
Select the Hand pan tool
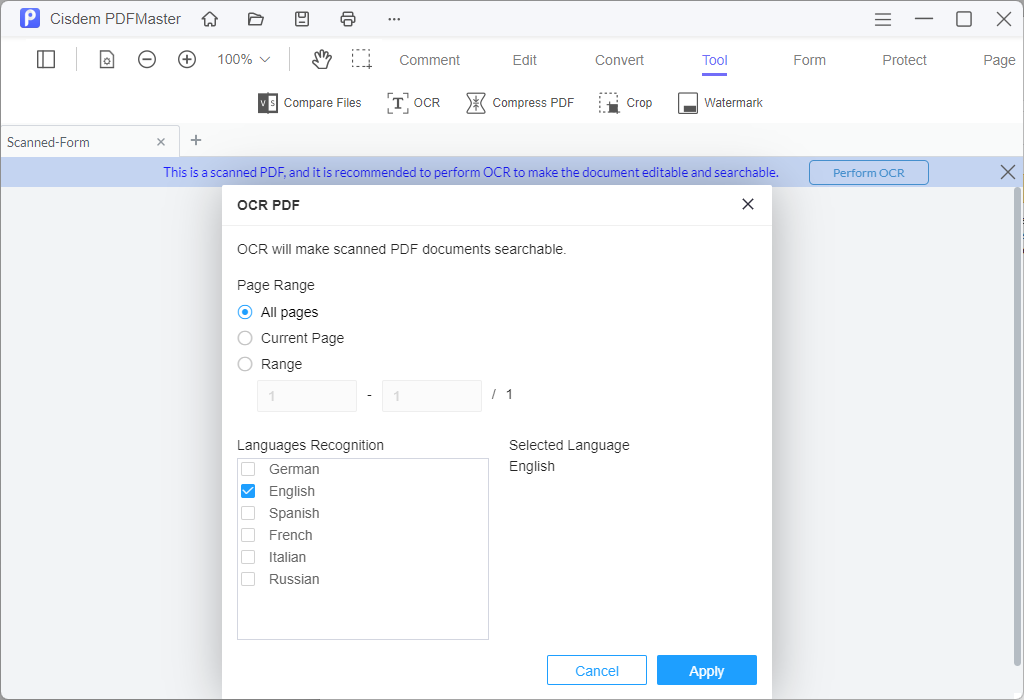[321, 59]
